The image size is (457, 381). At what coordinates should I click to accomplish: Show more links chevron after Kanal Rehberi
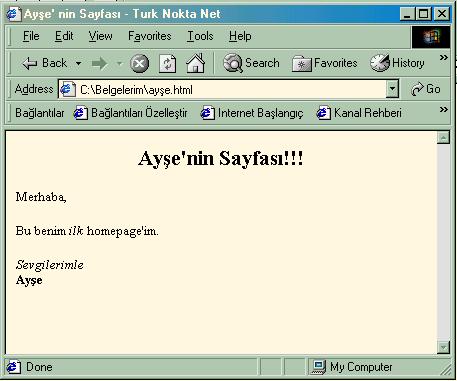tap(443, 109)
